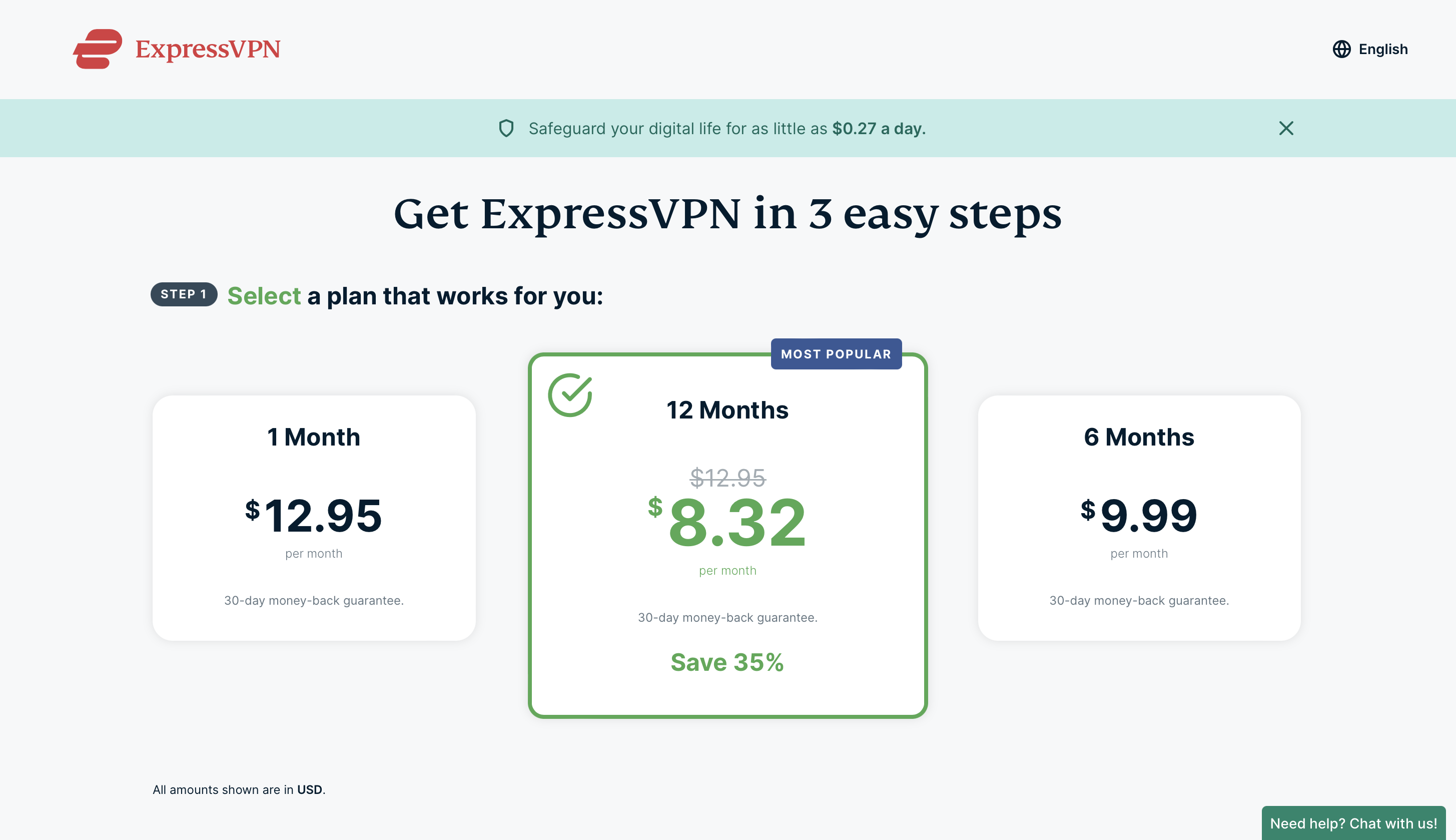
Task: Click the close X icon on the banner
Action: pyautogui.click(x=1285, y=127)
